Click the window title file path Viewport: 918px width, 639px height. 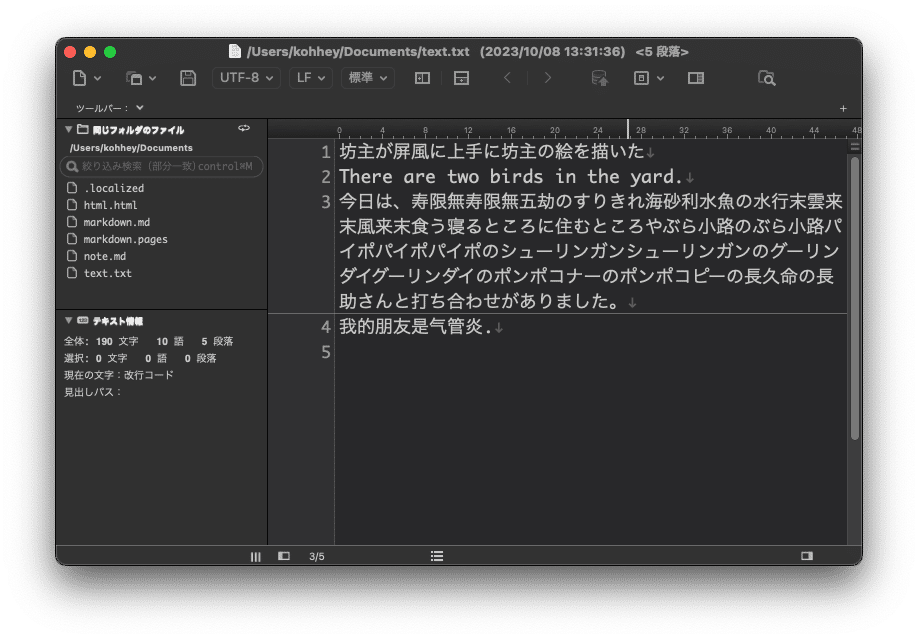358,52
